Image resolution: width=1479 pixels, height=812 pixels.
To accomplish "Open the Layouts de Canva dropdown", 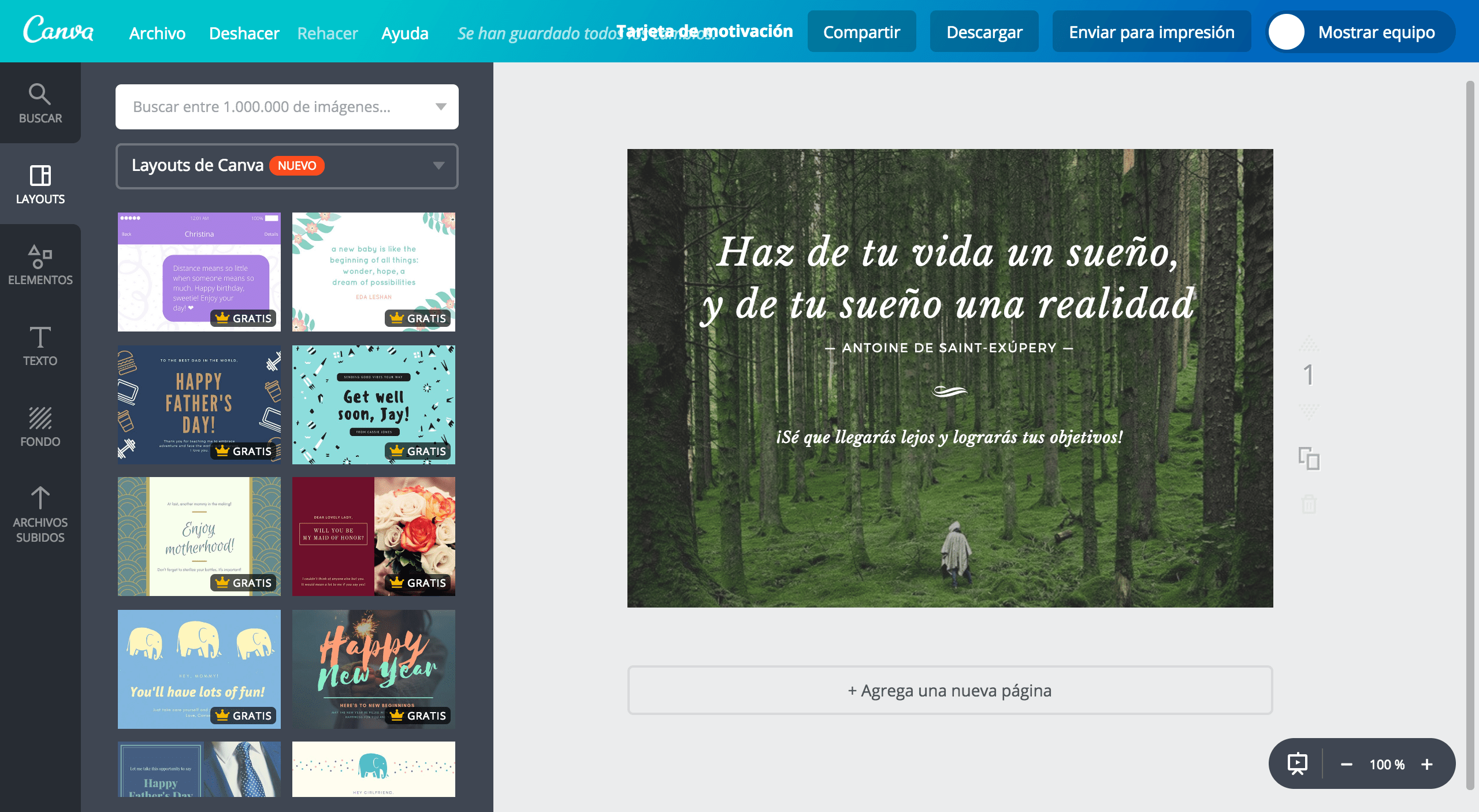I will pos(287,166).
